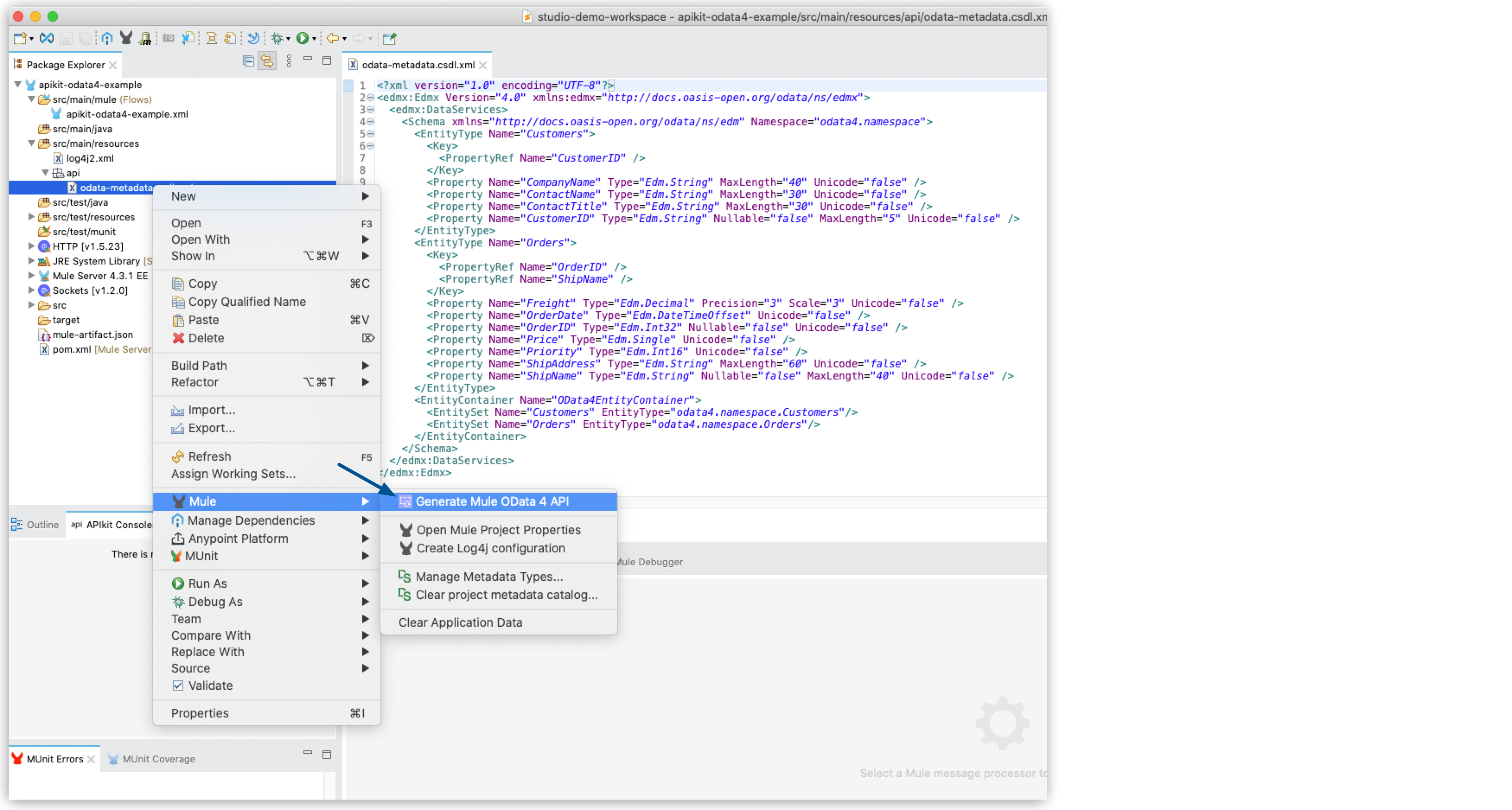Click the Run As toolbar icon
1512x810 pixels.
click(305, 40)
